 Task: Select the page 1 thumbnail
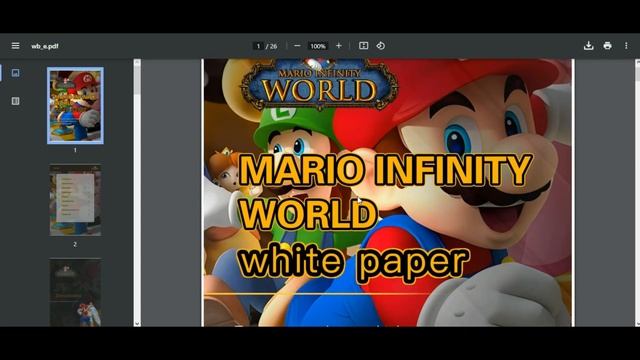click(x=76, y=106)
